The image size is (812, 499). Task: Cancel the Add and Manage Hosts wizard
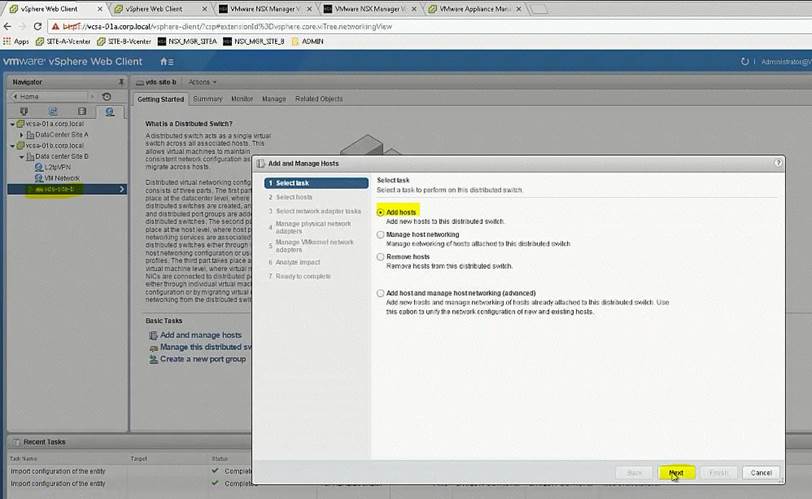click(760, 472)
